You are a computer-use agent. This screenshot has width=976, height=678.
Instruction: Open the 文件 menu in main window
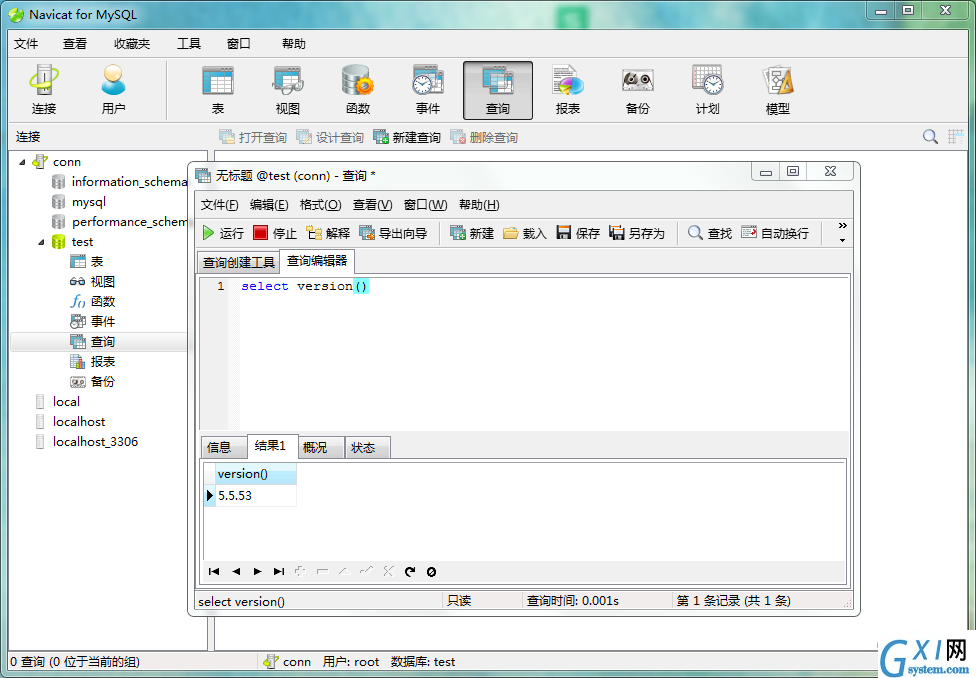pyautogui.click(x=26, y=44)
